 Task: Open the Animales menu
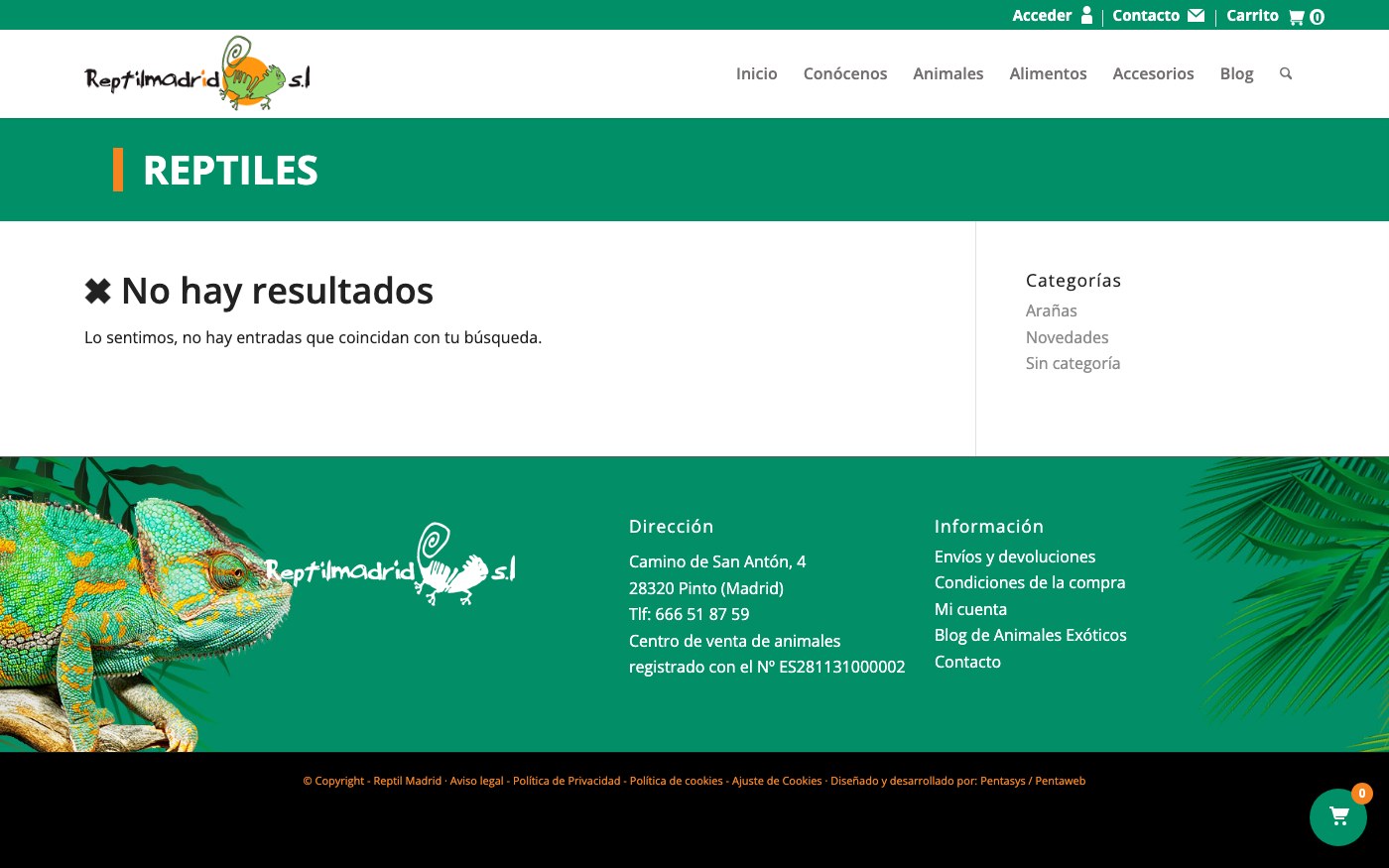[948, 73]
